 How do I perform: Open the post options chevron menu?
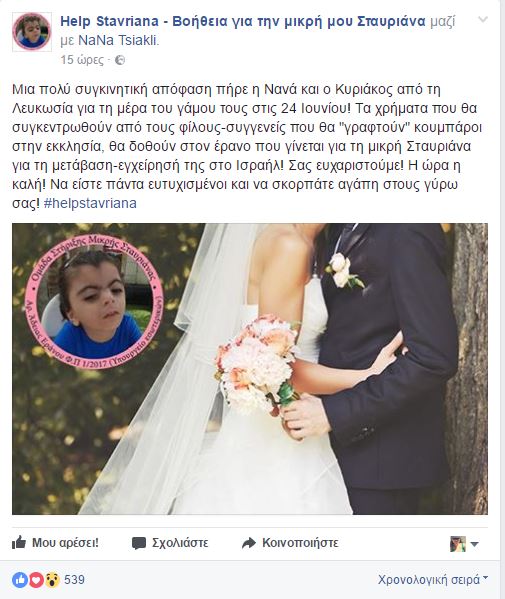[483, 19]
